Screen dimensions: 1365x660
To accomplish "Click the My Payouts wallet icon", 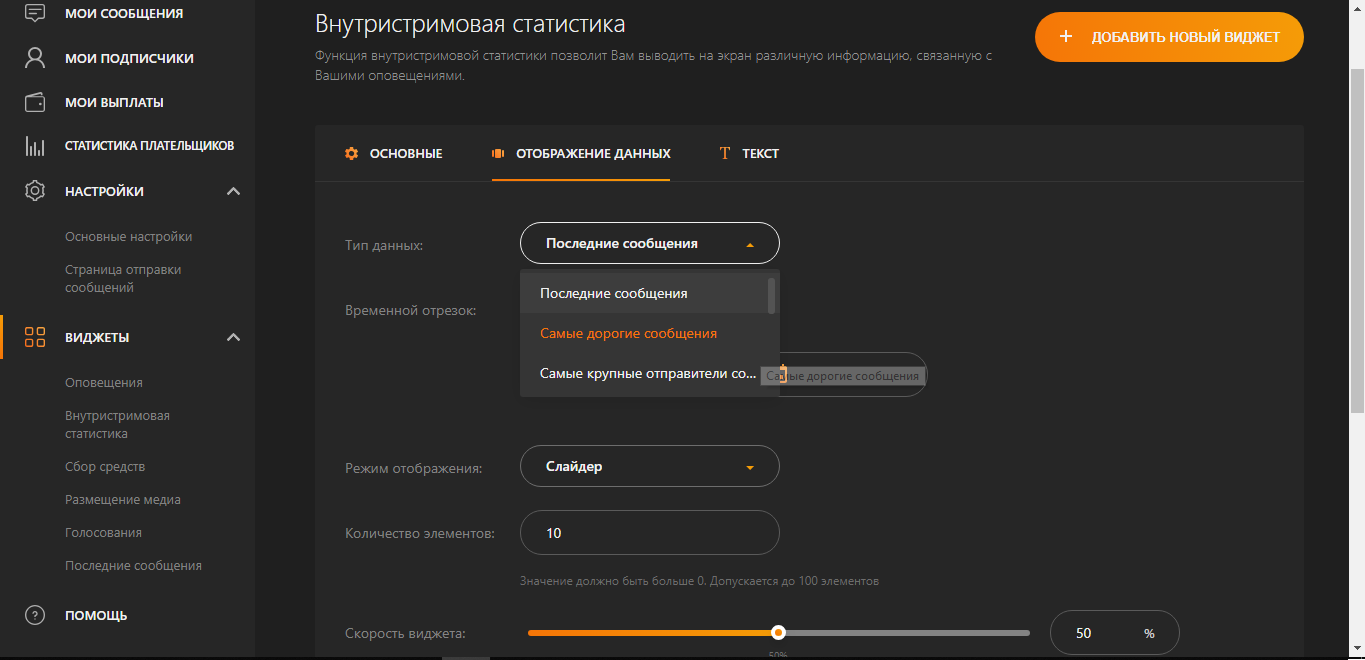I will (35, 102).
